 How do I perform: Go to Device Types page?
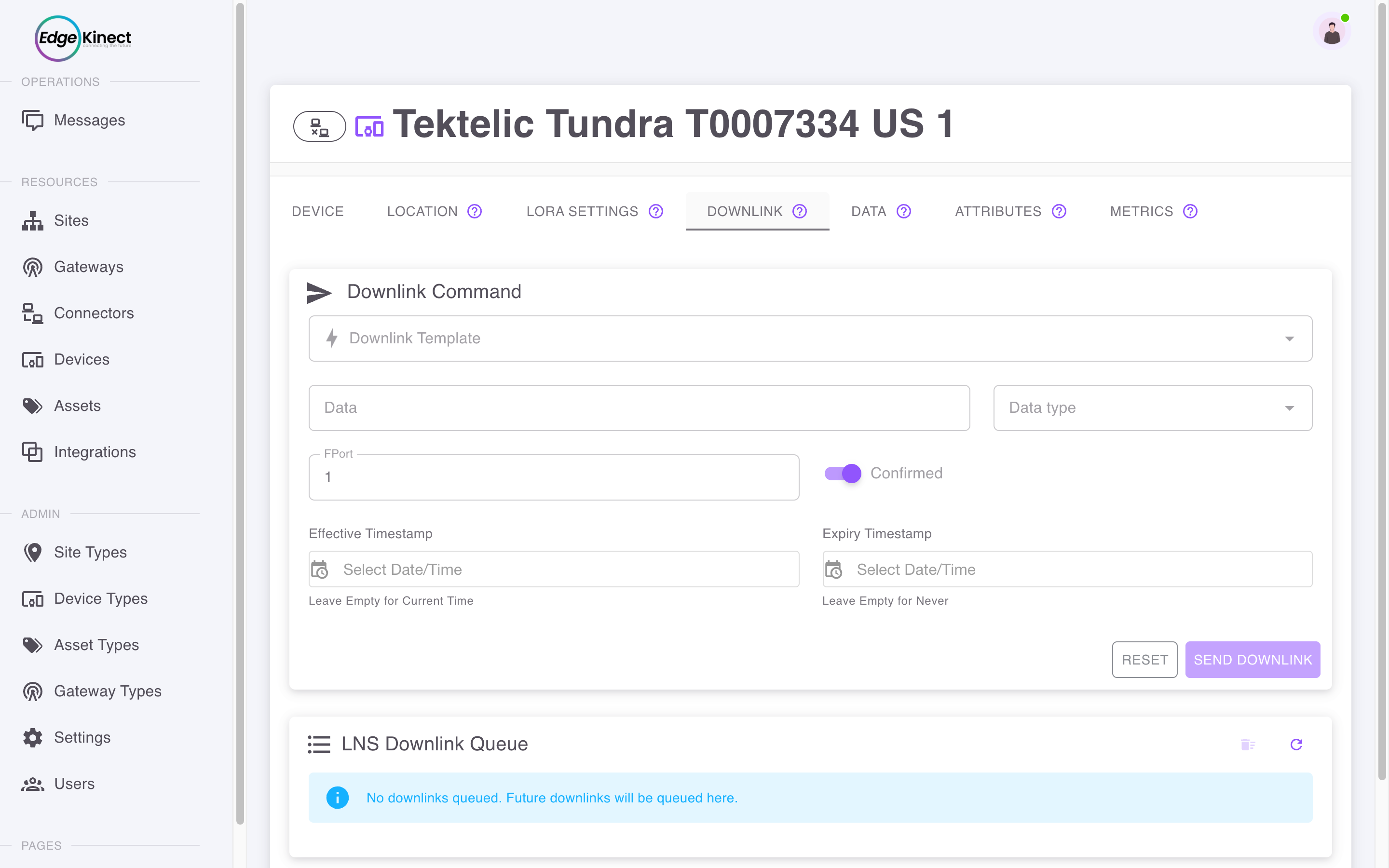(x=101, y=599)
